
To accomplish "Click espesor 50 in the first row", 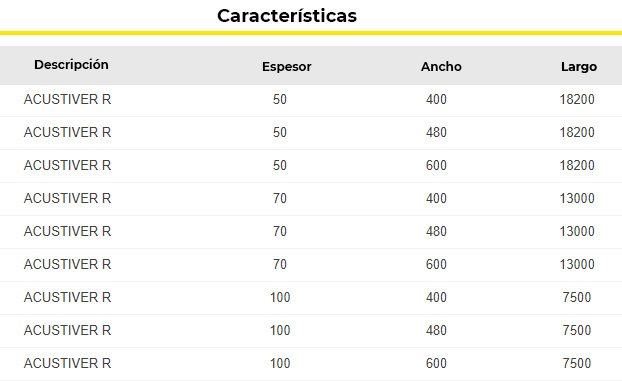I will tap(280, 99).
